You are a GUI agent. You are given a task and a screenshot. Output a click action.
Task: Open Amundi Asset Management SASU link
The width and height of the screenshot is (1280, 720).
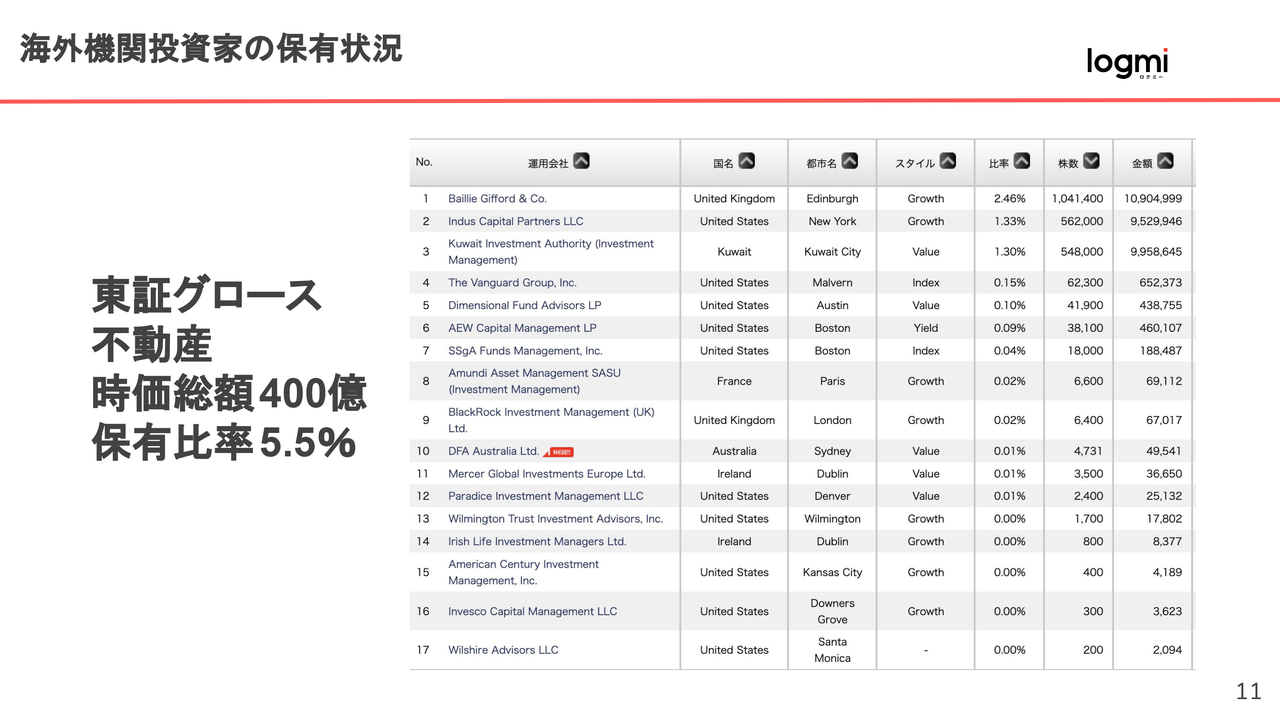534,381
